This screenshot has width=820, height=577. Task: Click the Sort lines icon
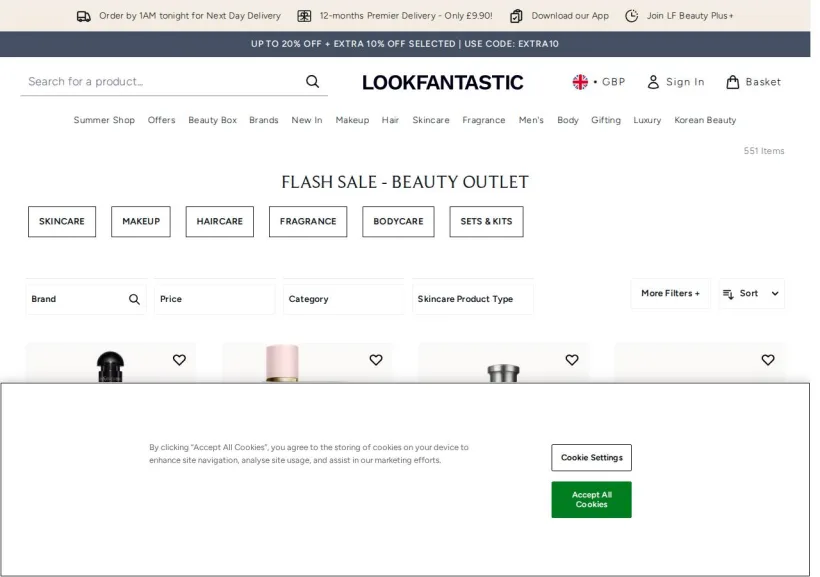pos(728,294)
